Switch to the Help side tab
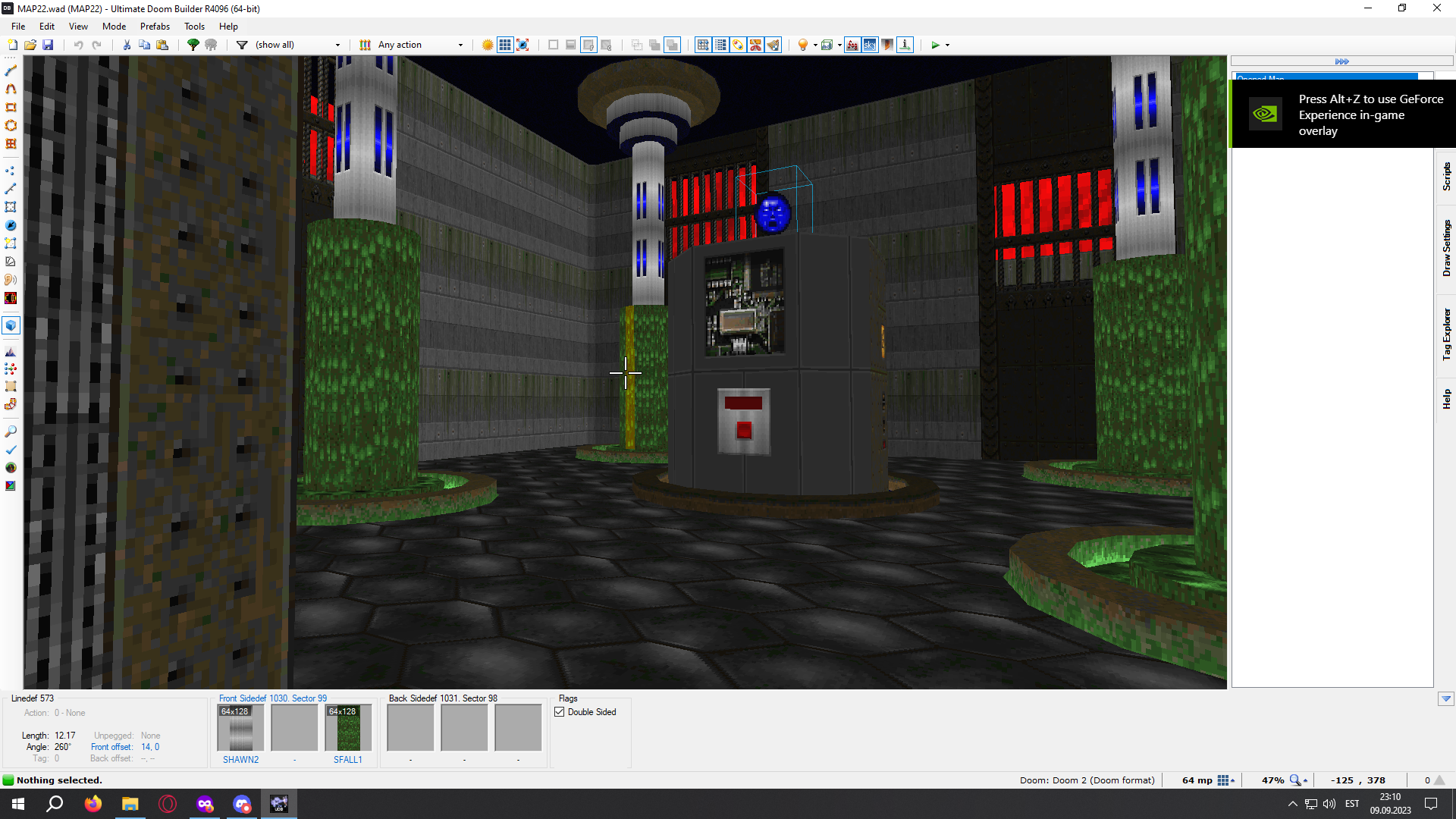Image resolution: width=1456 pixels, height=819 pixels. point(1446,399)
